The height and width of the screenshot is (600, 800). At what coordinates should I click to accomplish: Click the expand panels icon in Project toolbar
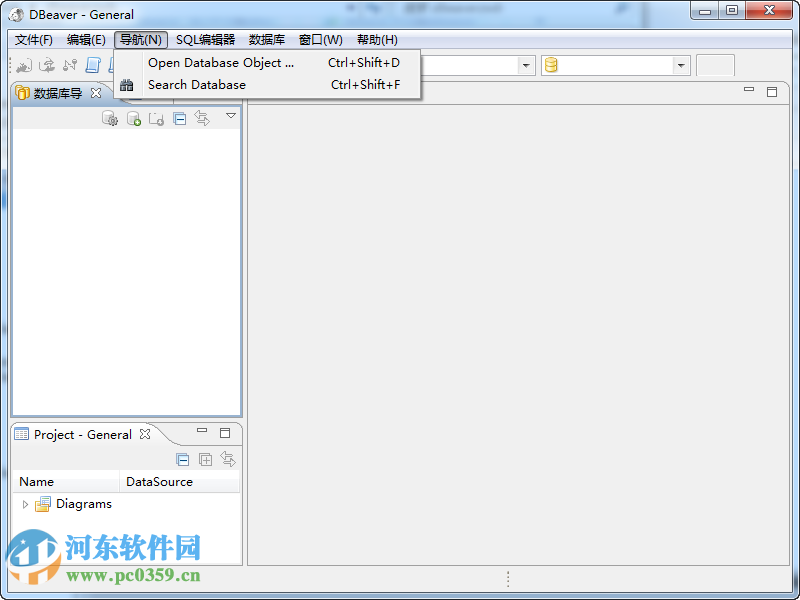[205, 459]
